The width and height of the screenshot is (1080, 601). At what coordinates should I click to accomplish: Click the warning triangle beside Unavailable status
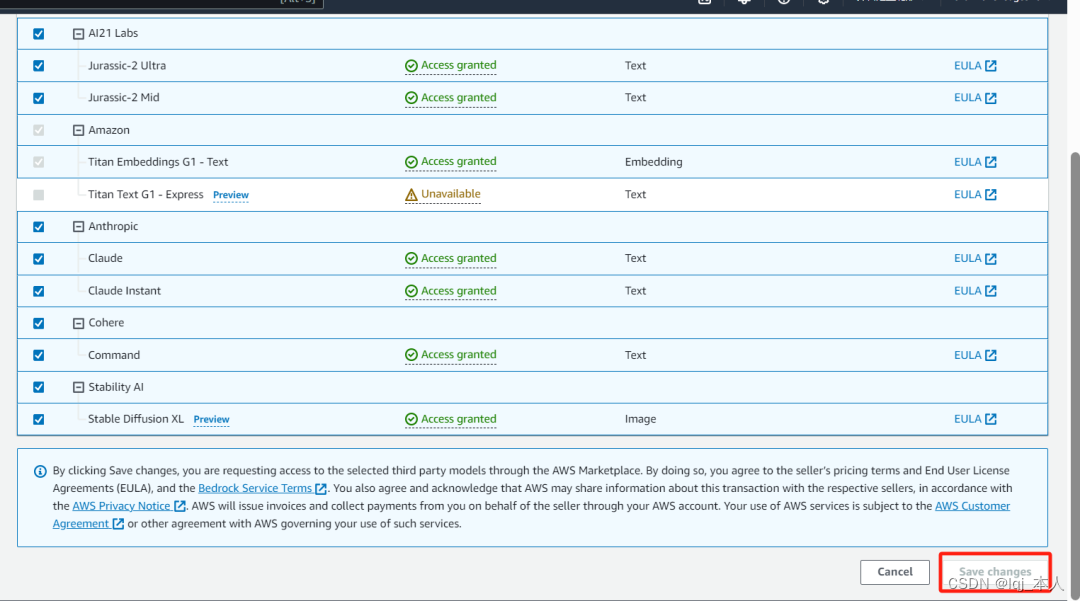(x=411, y=195)
